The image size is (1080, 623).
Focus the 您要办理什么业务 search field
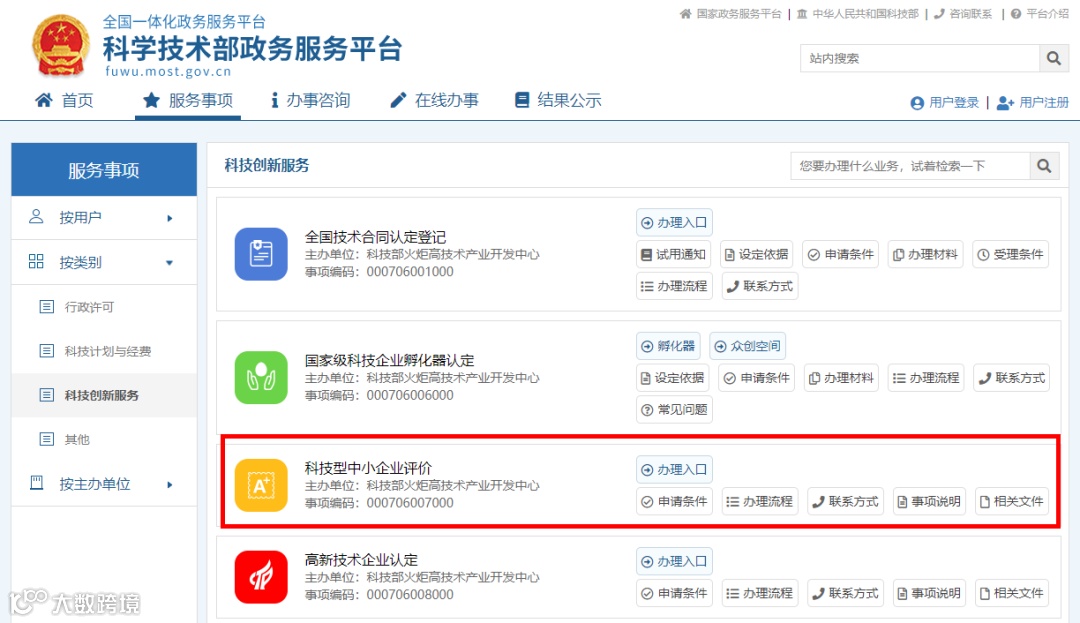(x=910, y=166)
